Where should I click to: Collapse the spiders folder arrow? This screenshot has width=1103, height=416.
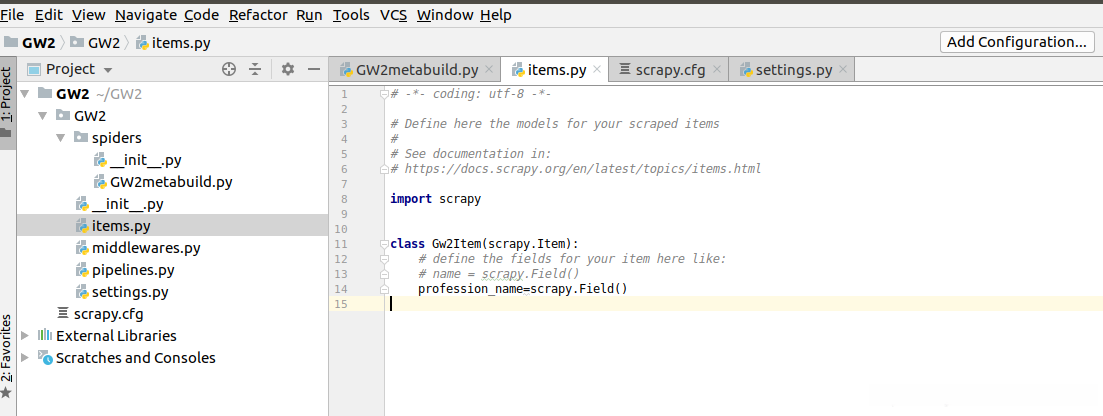[62, 137]
